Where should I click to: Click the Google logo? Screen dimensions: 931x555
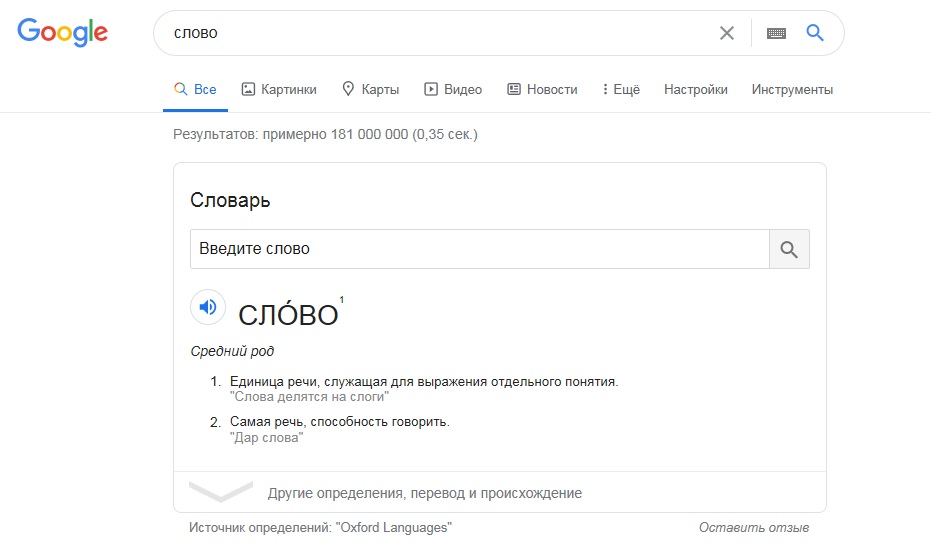point(62,32)
